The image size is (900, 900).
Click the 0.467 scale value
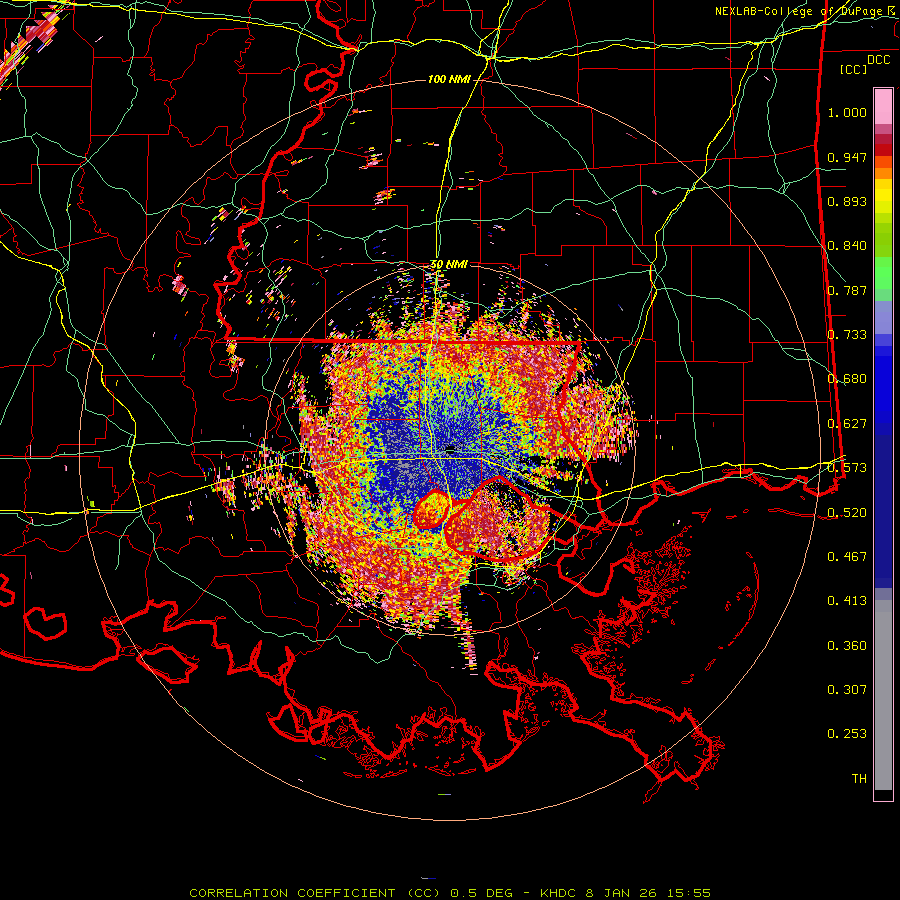(x=847, y=557)
